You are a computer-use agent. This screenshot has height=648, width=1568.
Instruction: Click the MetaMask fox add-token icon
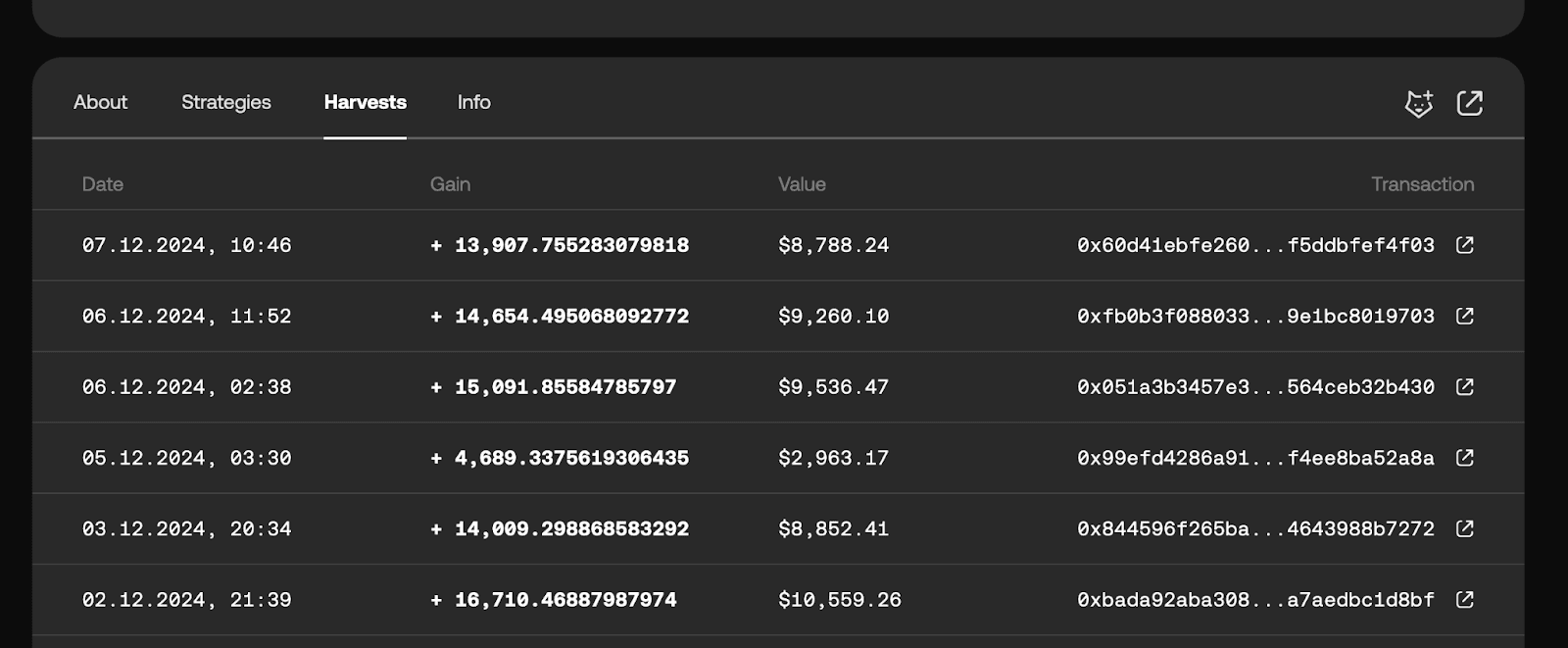coord(1418,103)
